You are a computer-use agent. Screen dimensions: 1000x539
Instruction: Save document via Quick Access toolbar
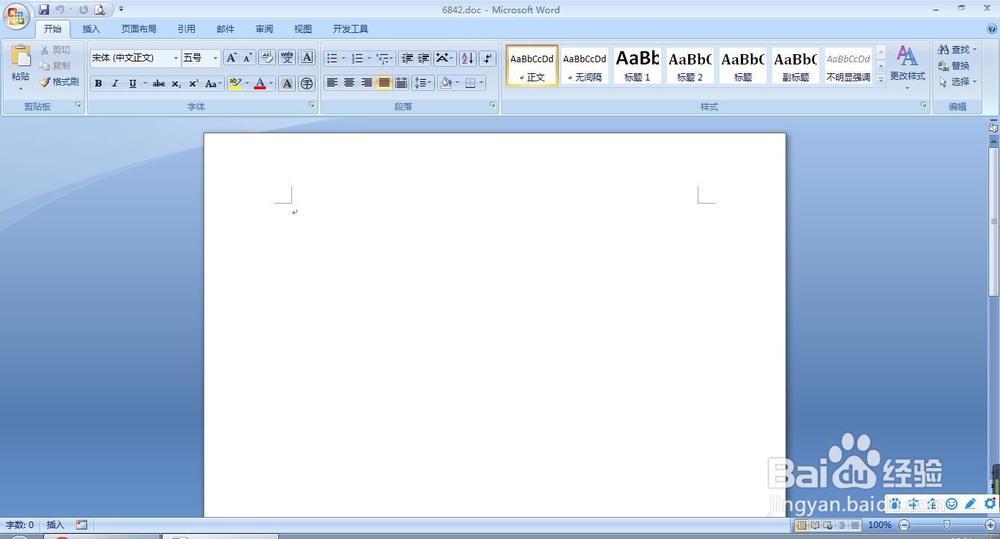[x=43, y=10]
